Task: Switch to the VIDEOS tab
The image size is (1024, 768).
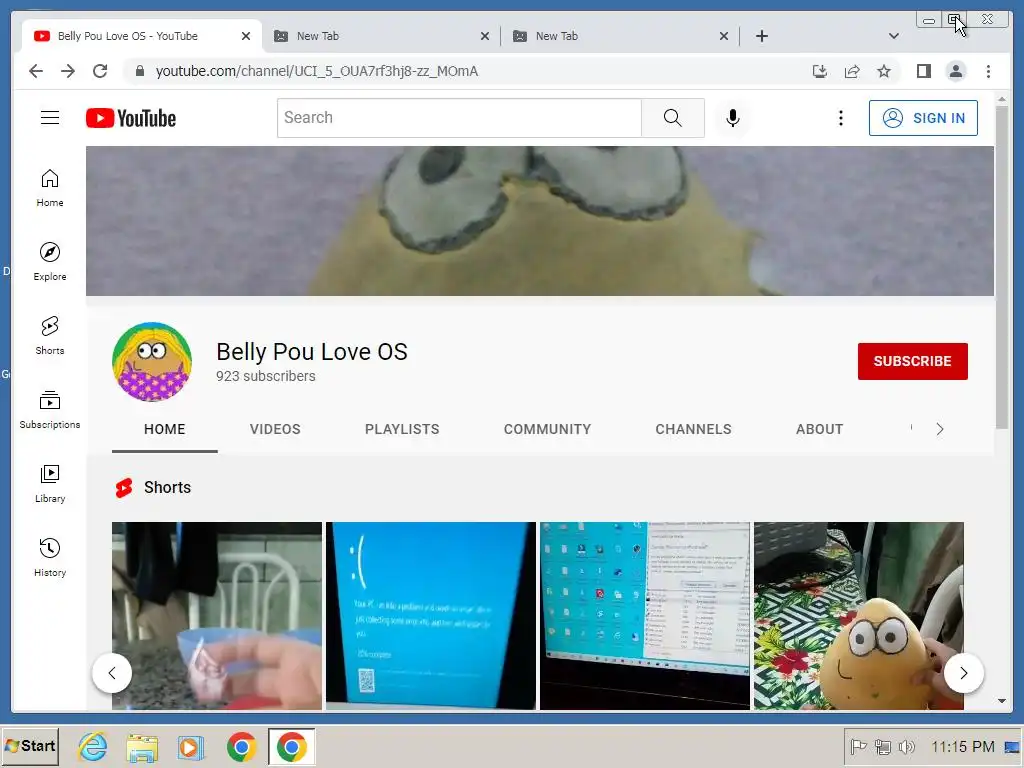Action: tap(275, 429)
